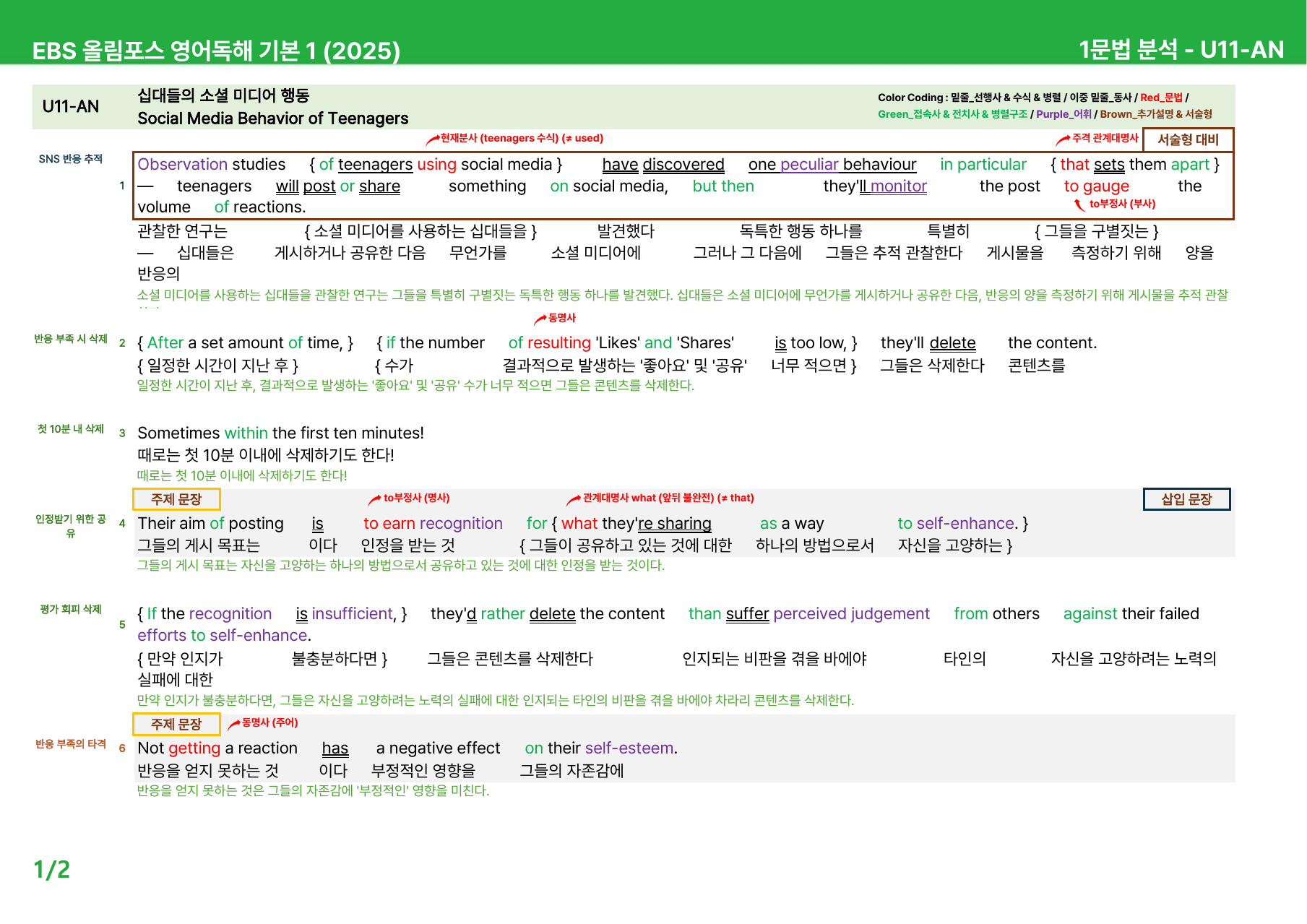Click the phrase 'to self-enhance.' in sentence 4

(958, 523)
